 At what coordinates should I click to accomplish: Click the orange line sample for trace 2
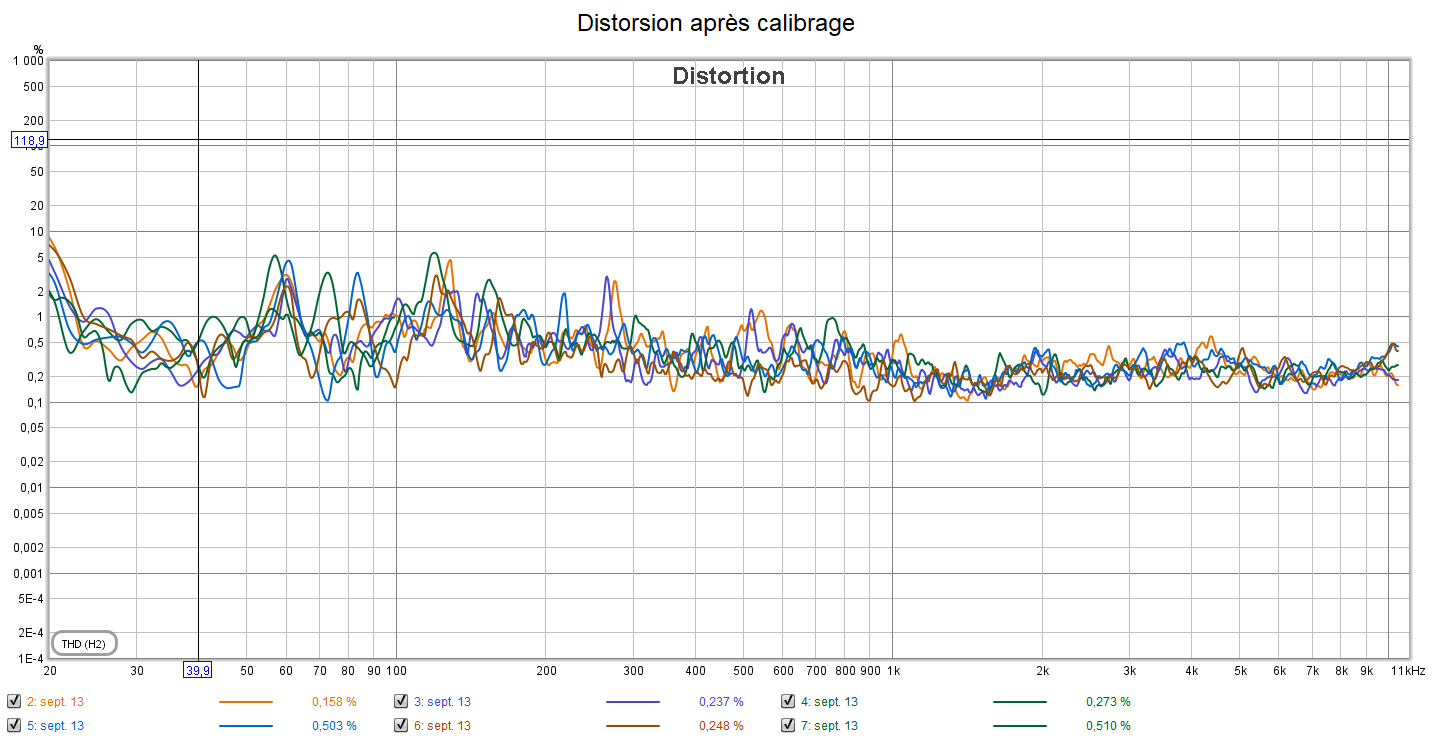click(245, 702)
